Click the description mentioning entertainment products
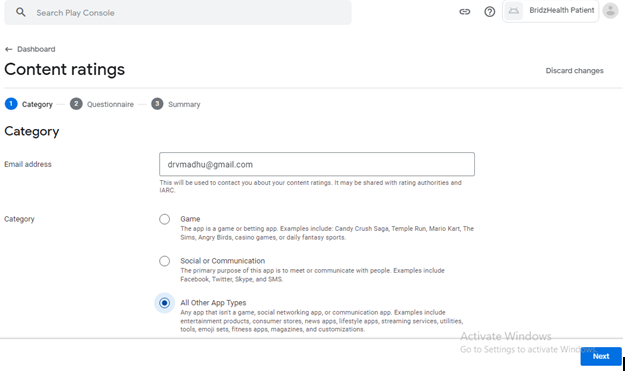 pyautogui.click(x=321, y=321)
